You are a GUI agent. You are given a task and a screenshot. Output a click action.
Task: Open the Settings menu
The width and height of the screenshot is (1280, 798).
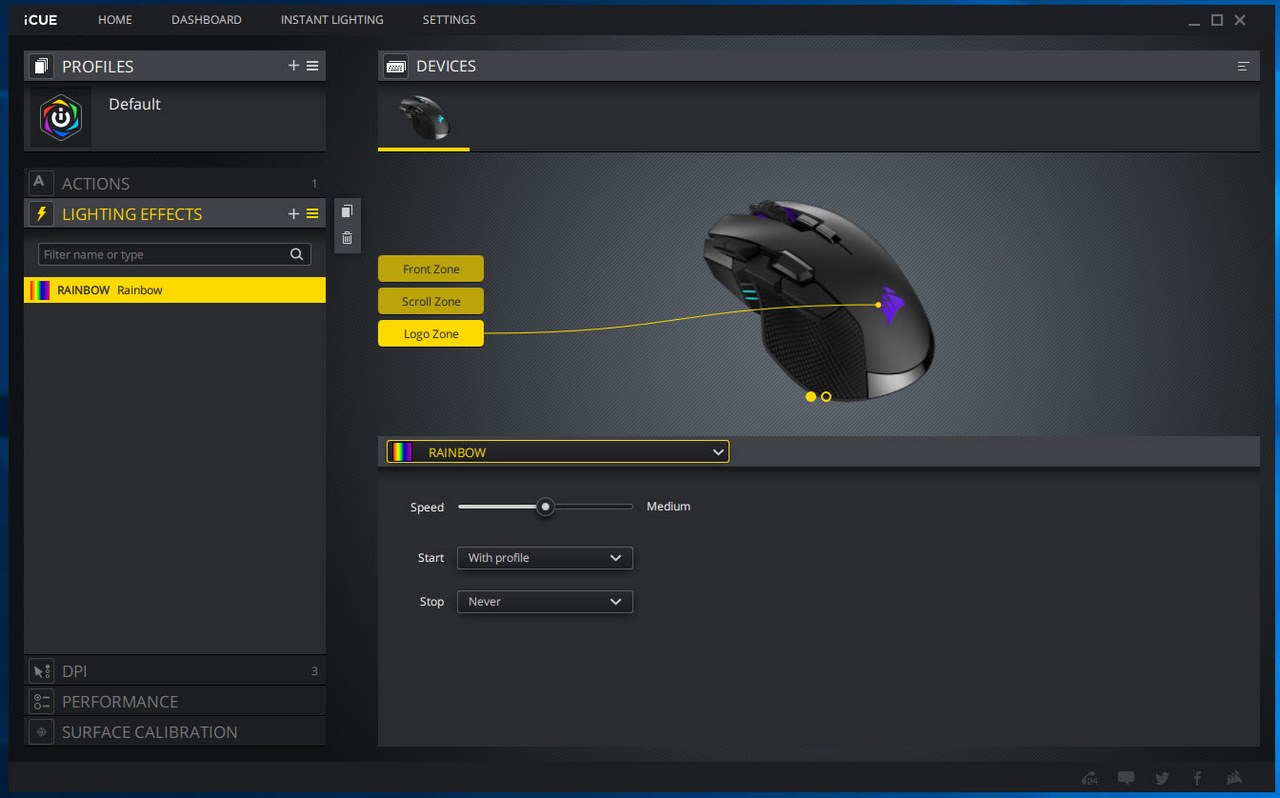449,20
